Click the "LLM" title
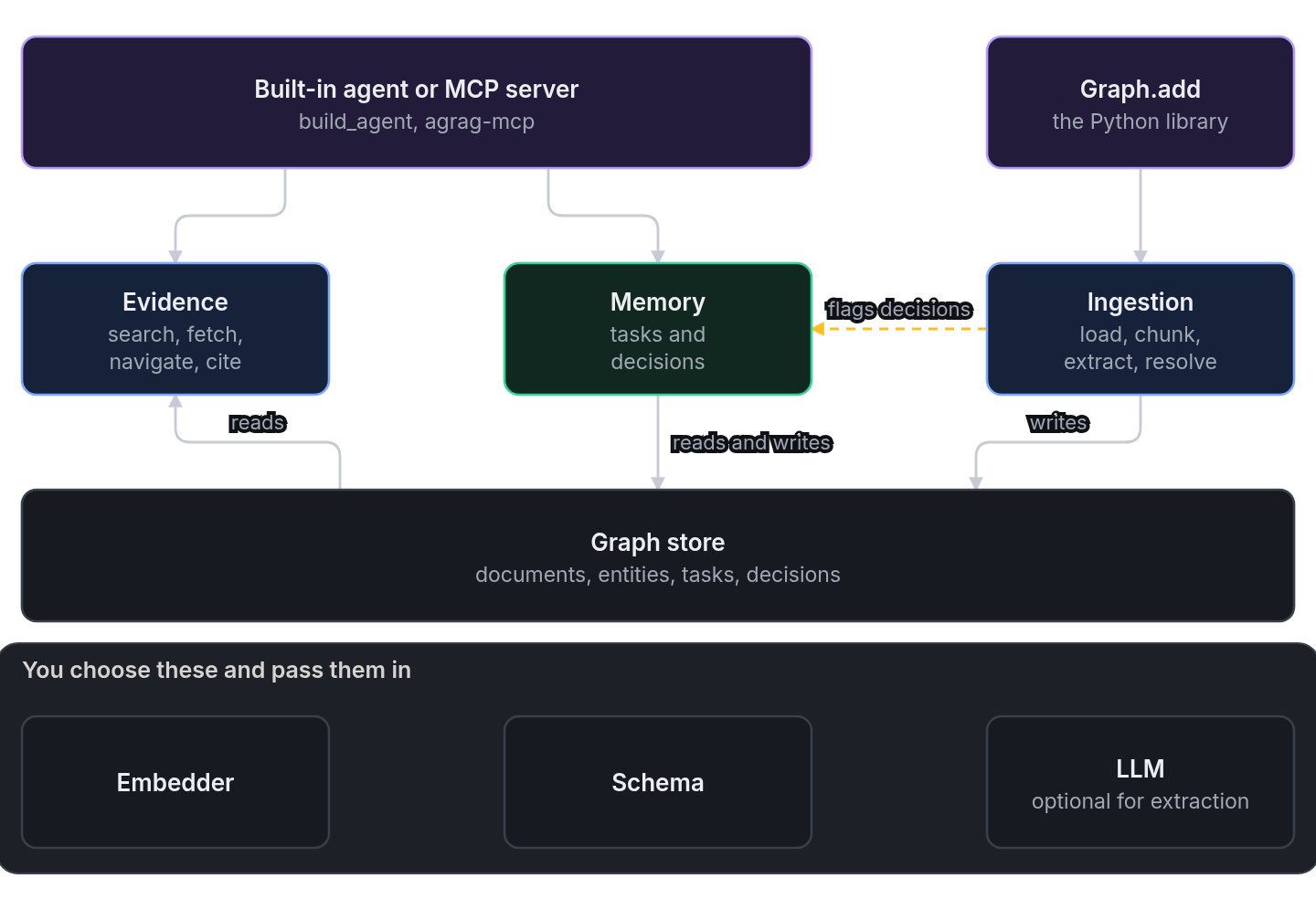Image resolution: width=1316 pixels, height=910 pixels. (x=1140, y=768)
